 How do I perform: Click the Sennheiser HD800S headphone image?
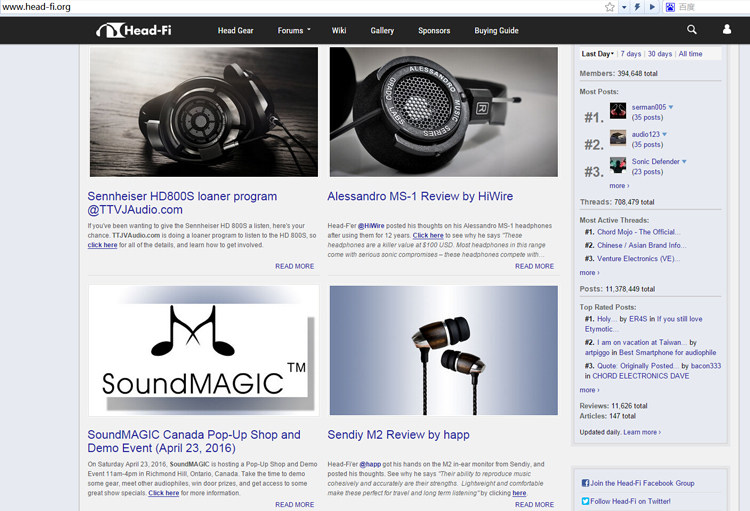tap(204, 112)
